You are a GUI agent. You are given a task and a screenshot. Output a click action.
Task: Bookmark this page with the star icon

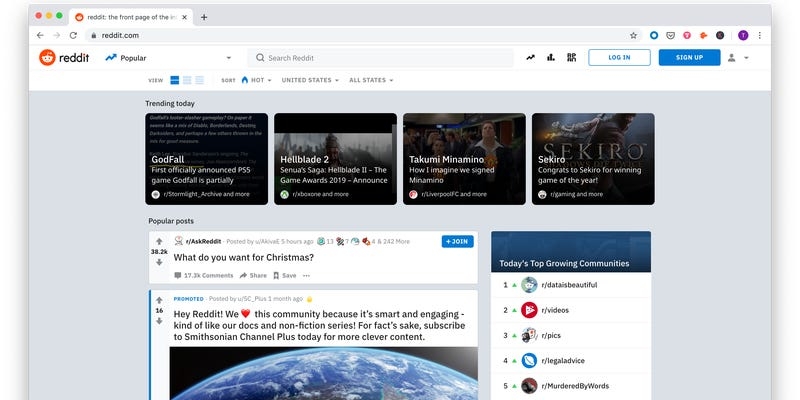tap(633, 35)
